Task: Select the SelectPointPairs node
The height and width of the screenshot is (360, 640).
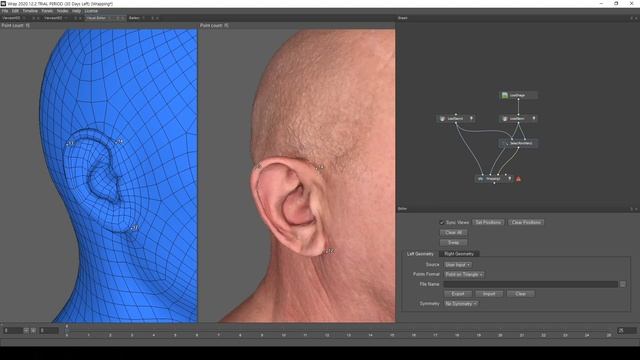Action: pyautogui.click(x=518, y=143)
